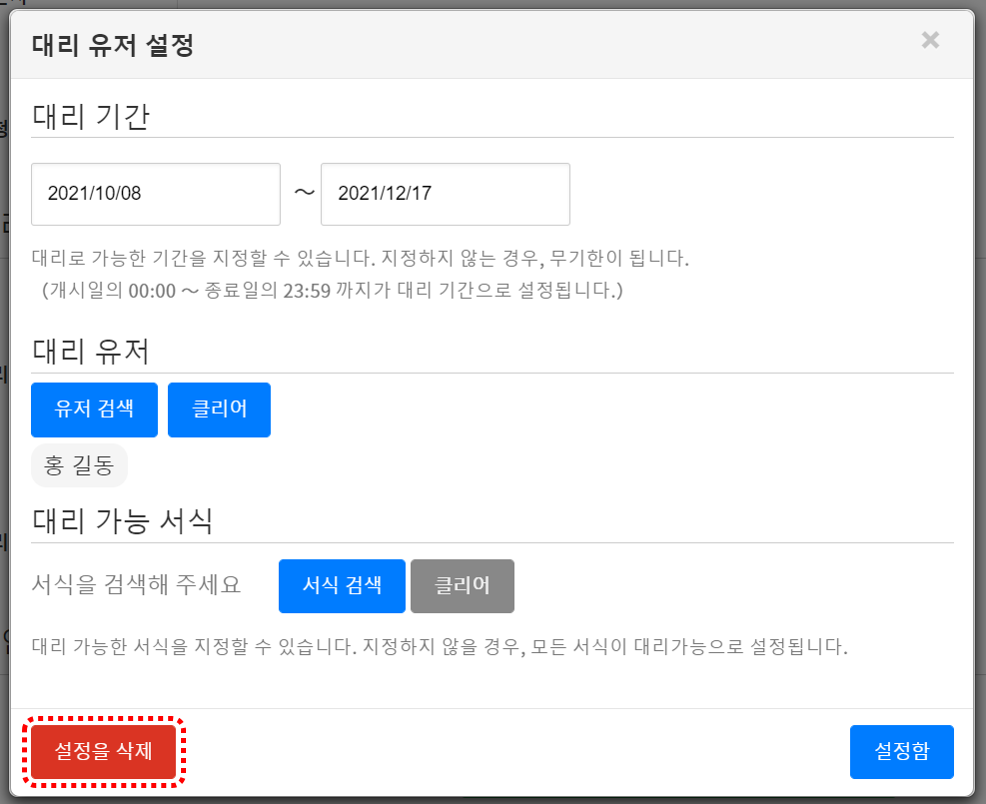986x804 pixels.
Task: Open form search with 서식 검색
Action: [342, 586]
